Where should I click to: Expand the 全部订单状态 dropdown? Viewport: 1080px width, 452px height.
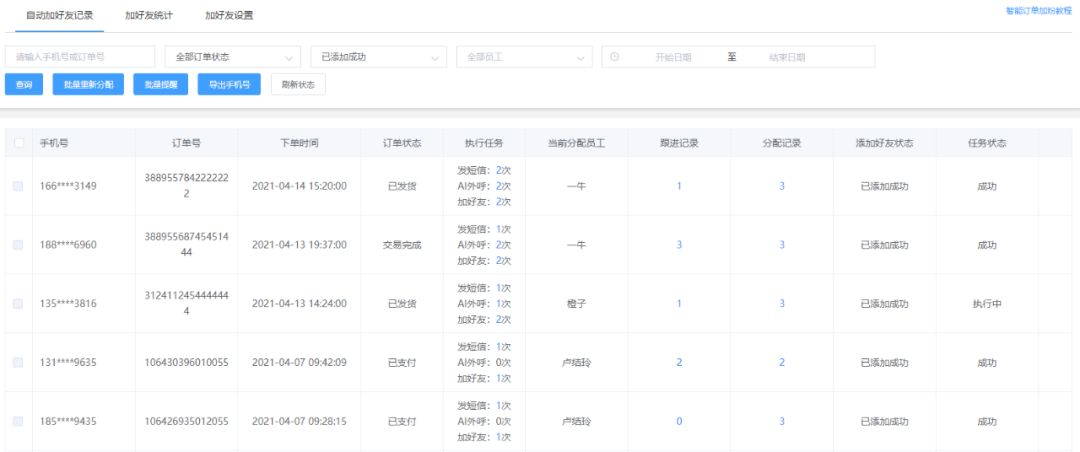coord(232,57)
